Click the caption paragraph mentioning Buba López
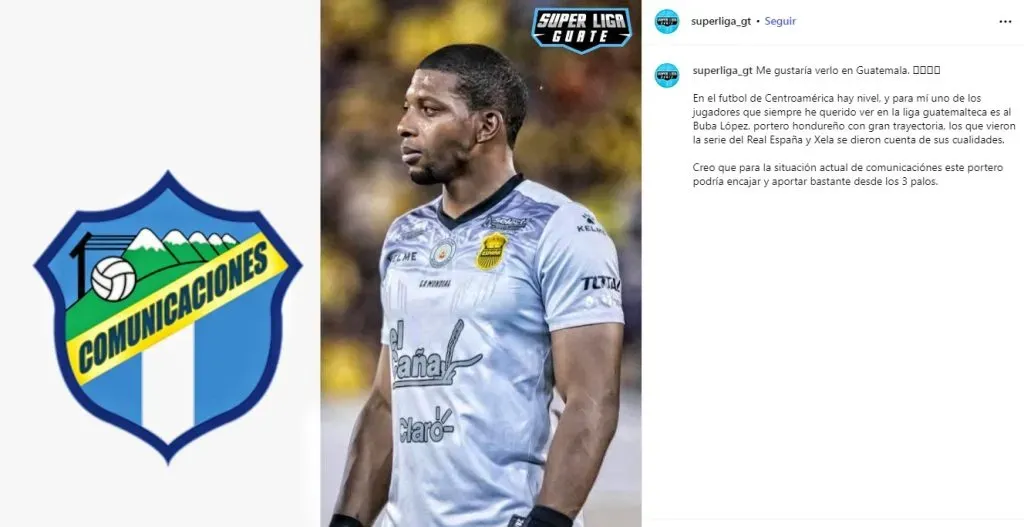 (x=854, y=120)
